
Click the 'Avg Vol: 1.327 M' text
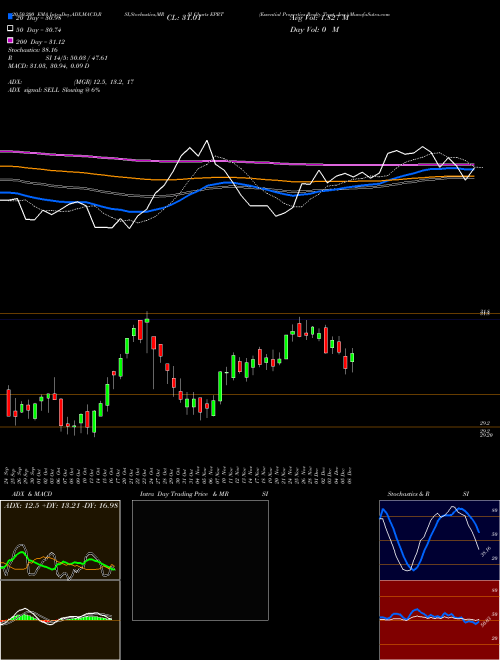coord(319,18)
